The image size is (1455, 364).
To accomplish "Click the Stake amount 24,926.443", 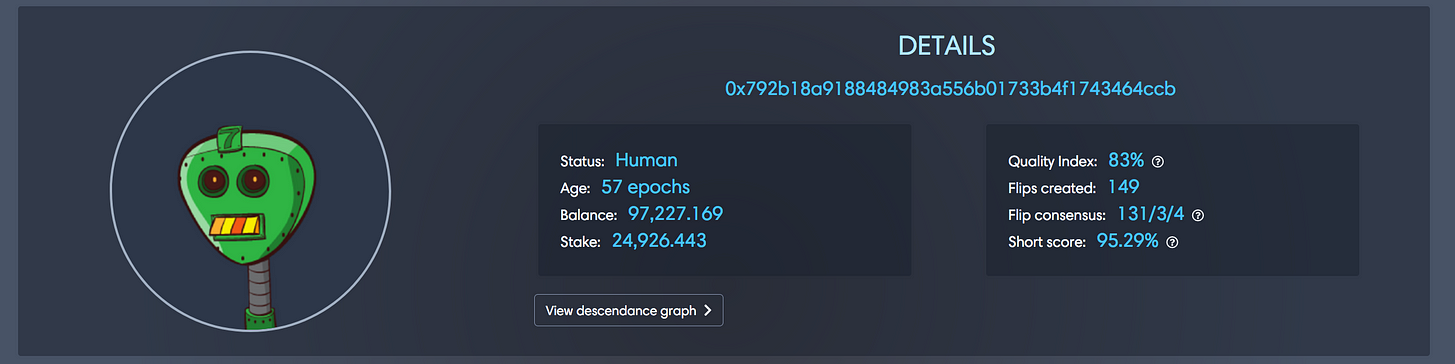I will point(656,241).
